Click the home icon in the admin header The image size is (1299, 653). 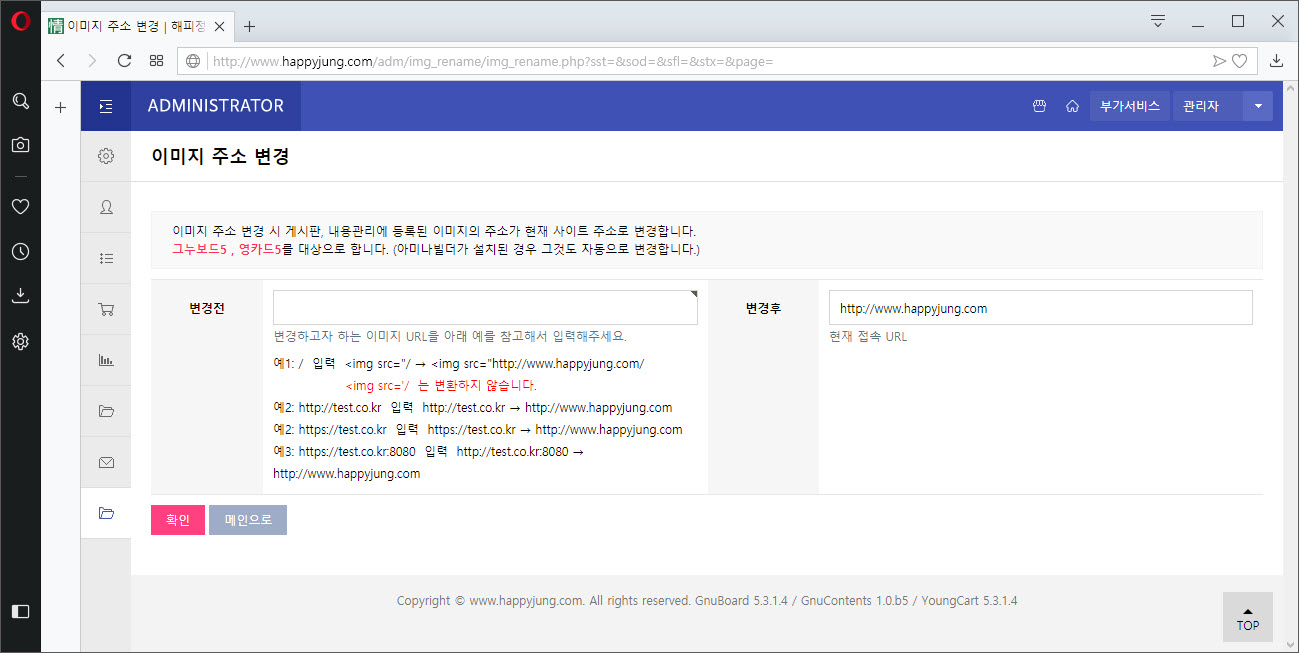[1072, 105]
